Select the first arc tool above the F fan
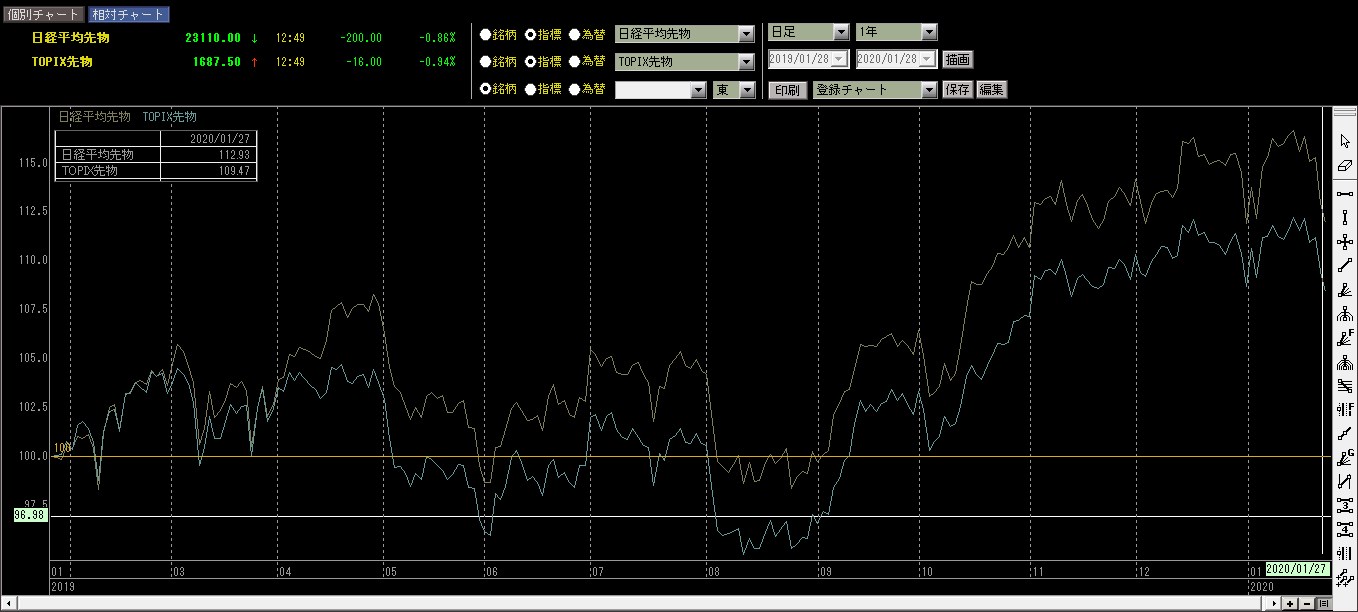Viewport: 1358px width, 612px height. coord(1345,313)
